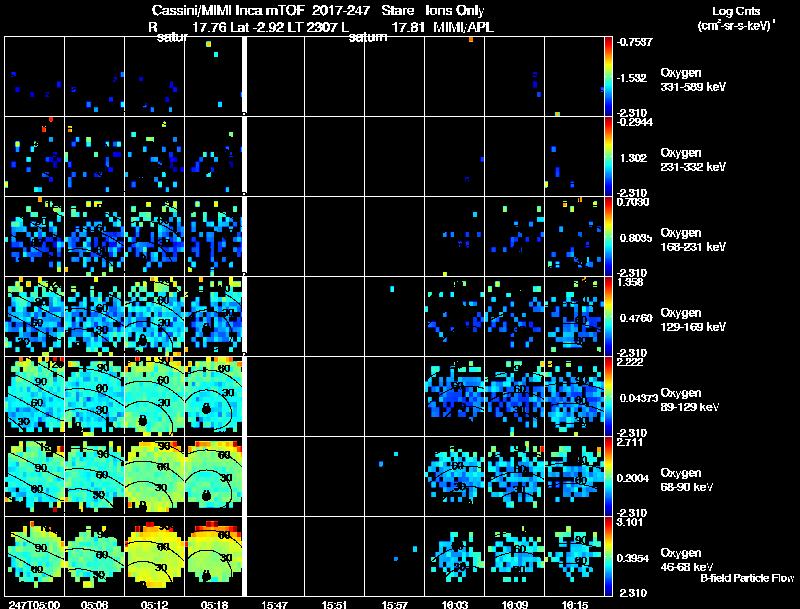The image size is (800, 609).
Task: Select the Oxygen 168-231 keV row label
Action: click(693, 240)
